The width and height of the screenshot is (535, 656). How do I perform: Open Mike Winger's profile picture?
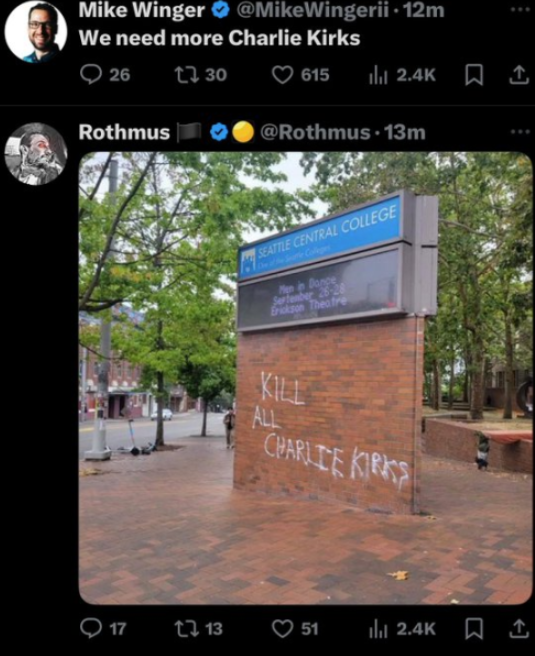point(36,32)
